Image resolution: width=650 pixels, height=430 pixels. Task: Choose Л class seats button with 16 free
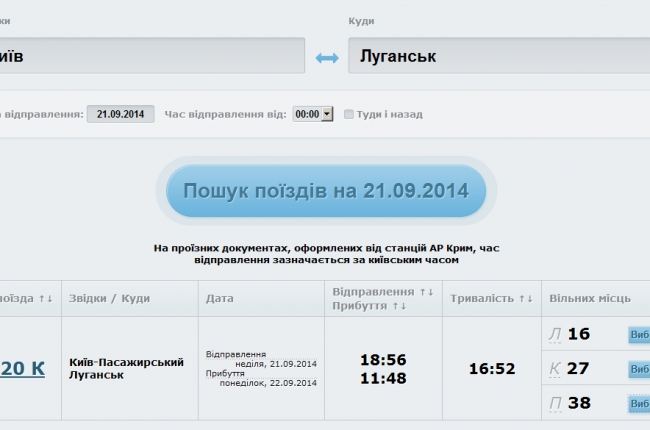[x=638, y=334]
